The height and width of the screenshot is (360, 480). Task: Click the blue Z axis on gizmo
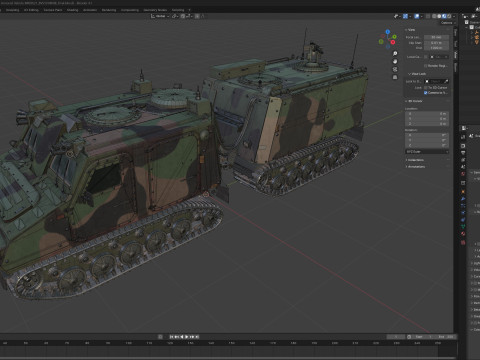[388, 32]
